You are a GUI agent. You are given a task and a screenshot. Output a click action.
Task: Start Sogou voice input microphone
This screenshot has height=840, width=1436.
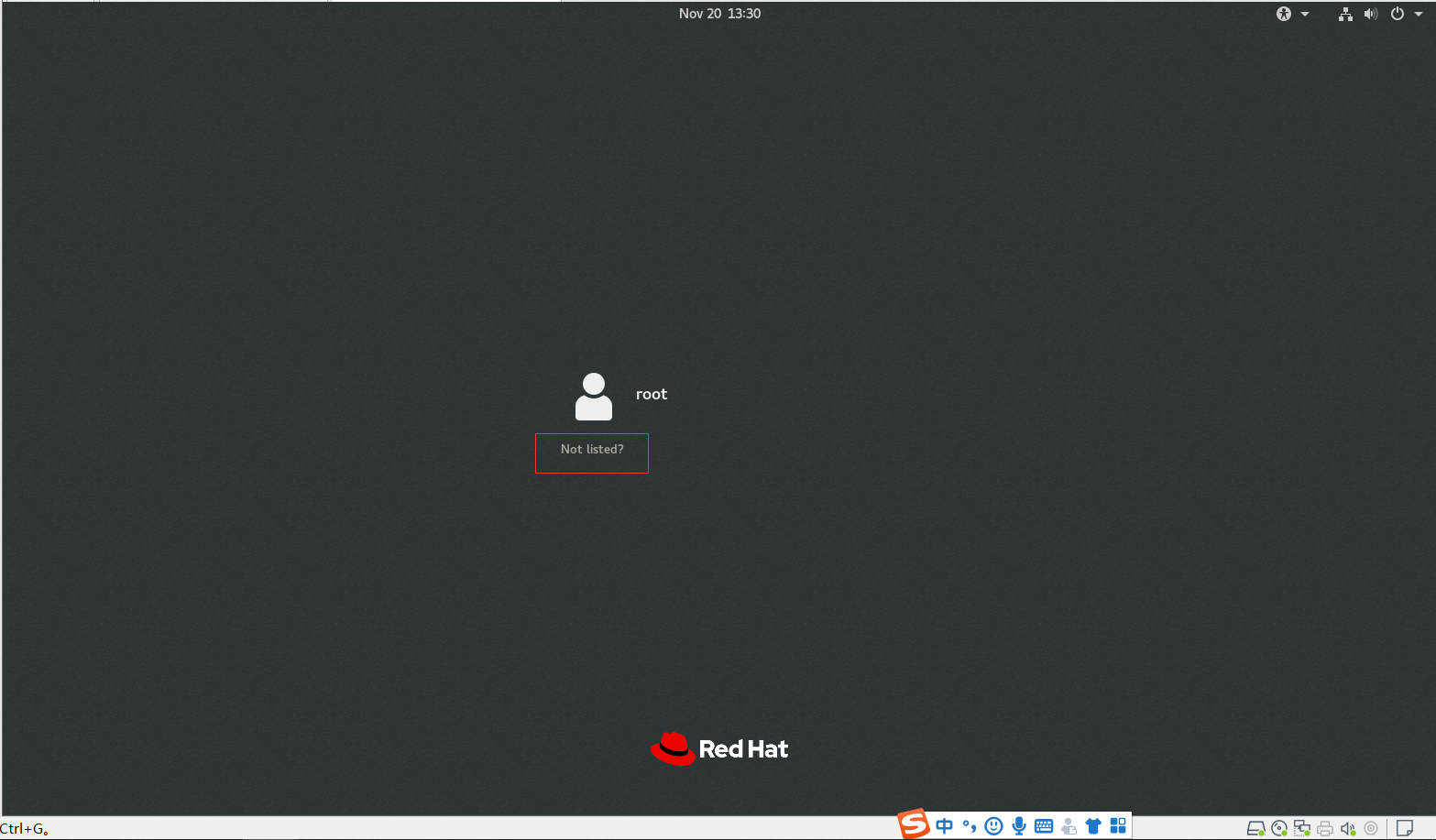pos(1019,826)
